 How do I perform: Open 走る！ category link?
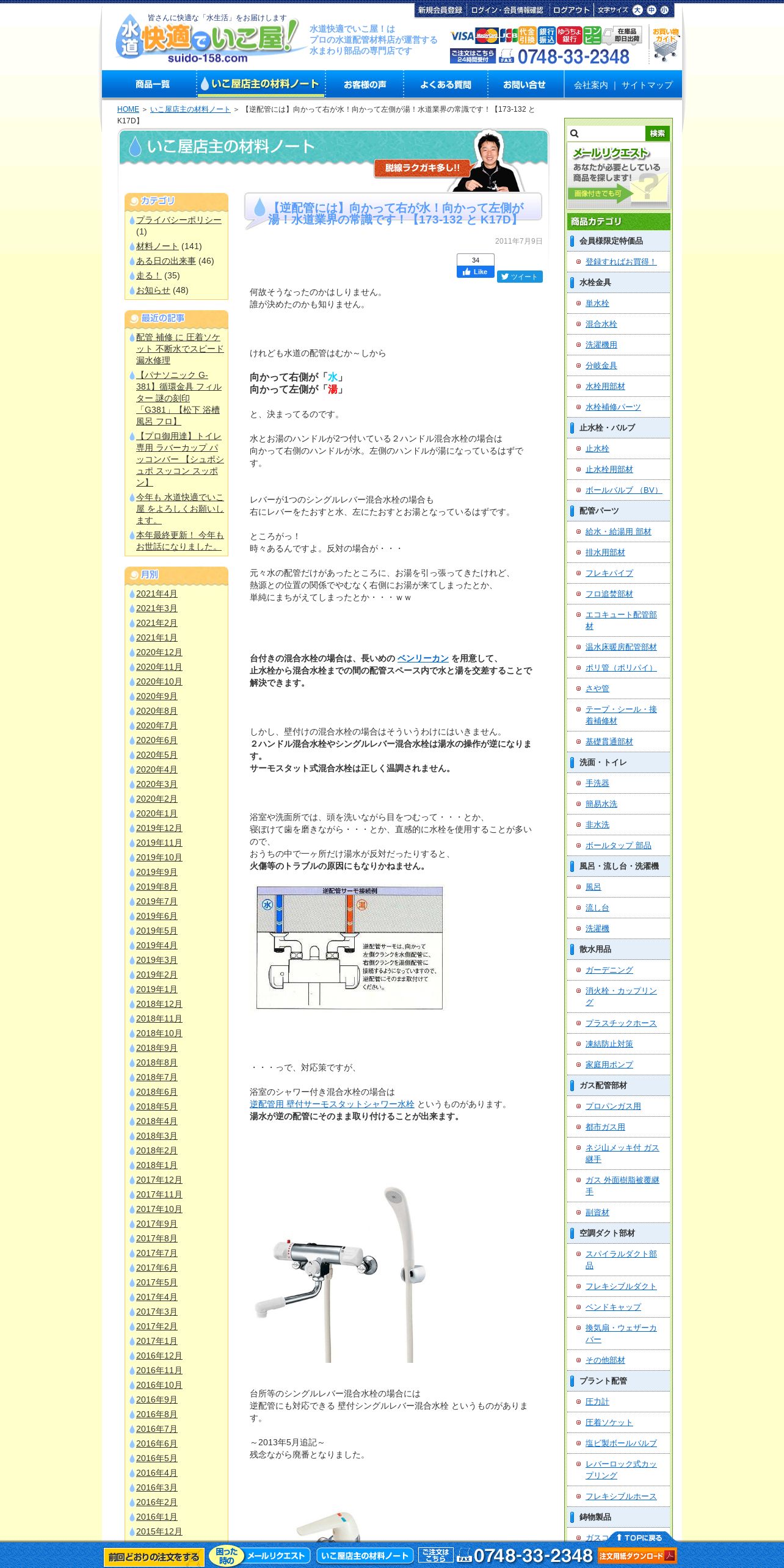click(148, 275)
